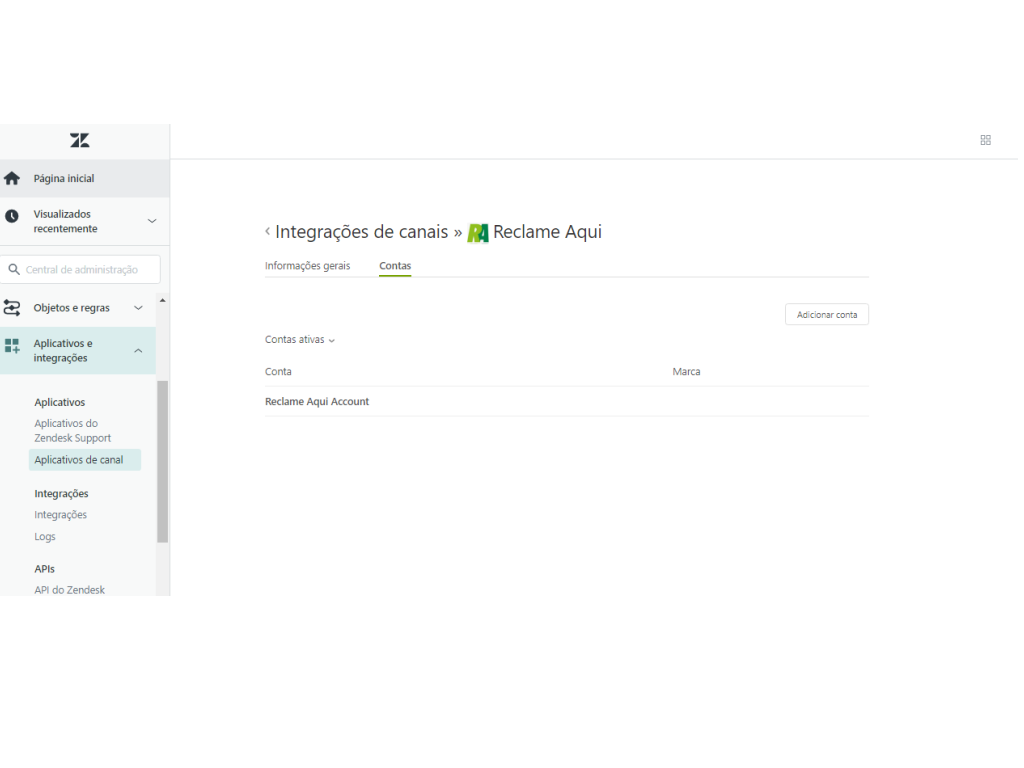Click the Adicionar conta button
The width and height of the screenshot is (1024, 768).
(x=826, y=315)
